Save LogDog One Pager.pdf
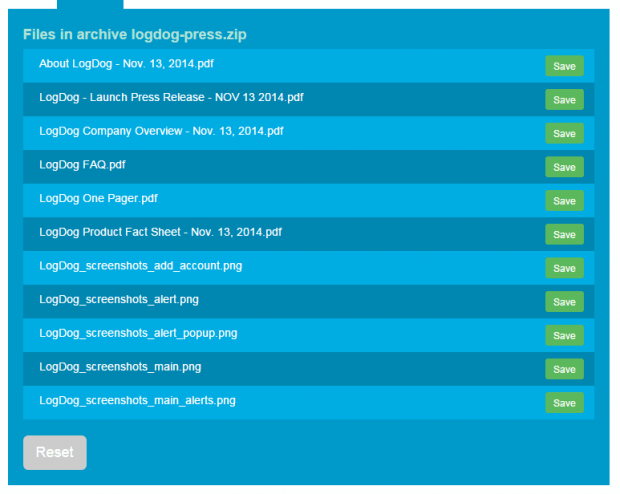The width and height of the screenshot is (620, 494). pyautogui.click(x=564, y=201)
